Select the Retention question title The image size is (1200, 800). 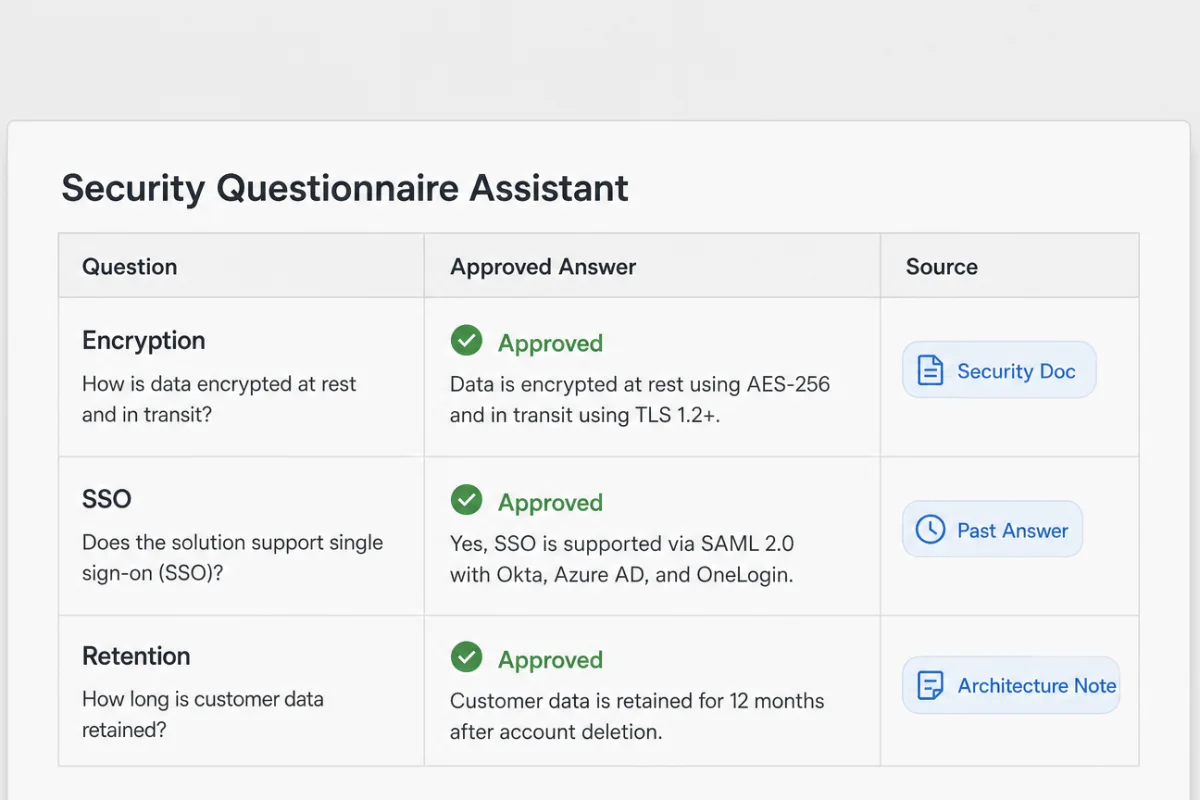(136, 656)
